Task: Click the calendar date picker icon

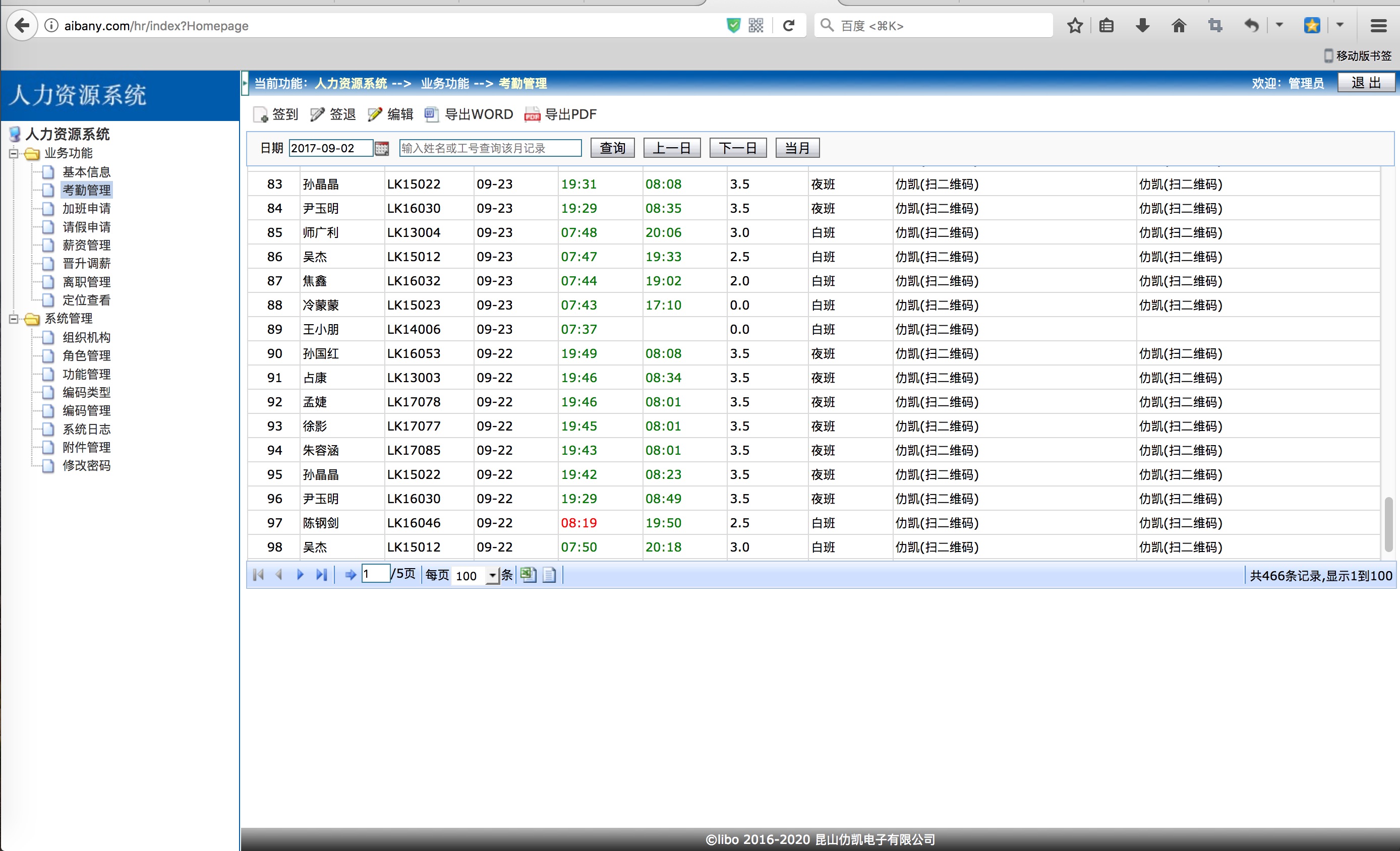Action: tap(382, 148)
